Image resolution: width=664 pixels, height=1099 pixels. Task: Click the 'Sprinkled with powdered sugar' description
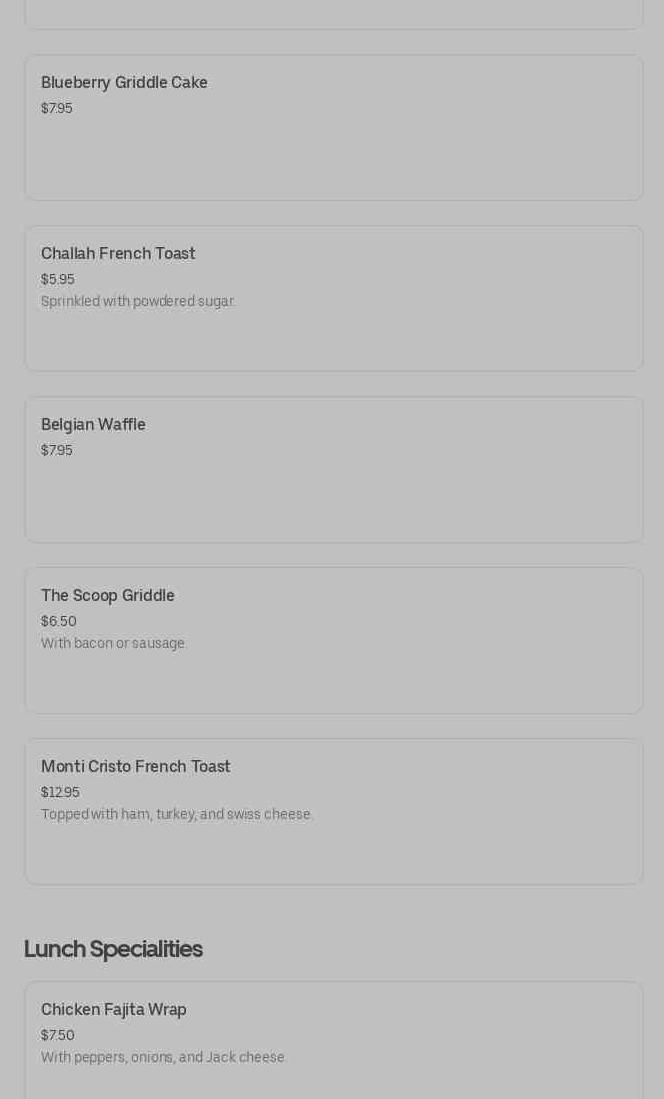tap(138, 301)
